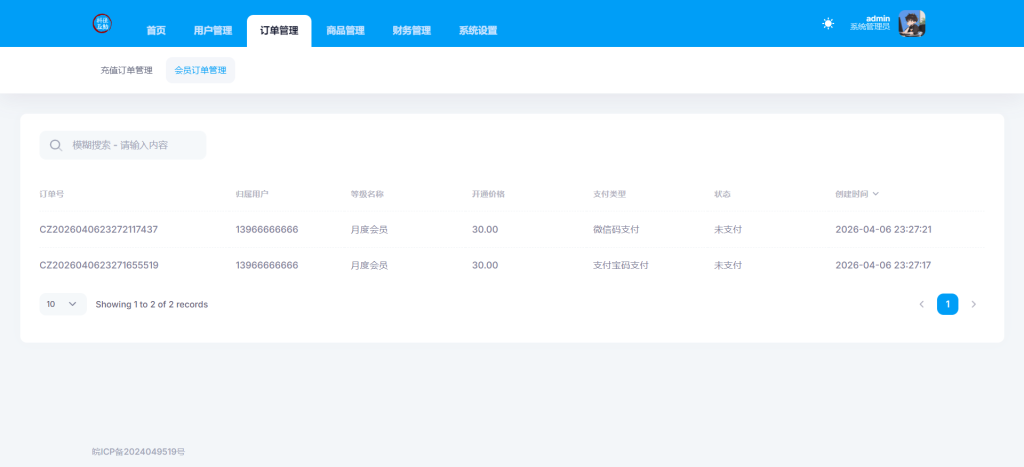Select the 会员订单管理 tab
Screen dimensions: 1024x467
(200, 70)
